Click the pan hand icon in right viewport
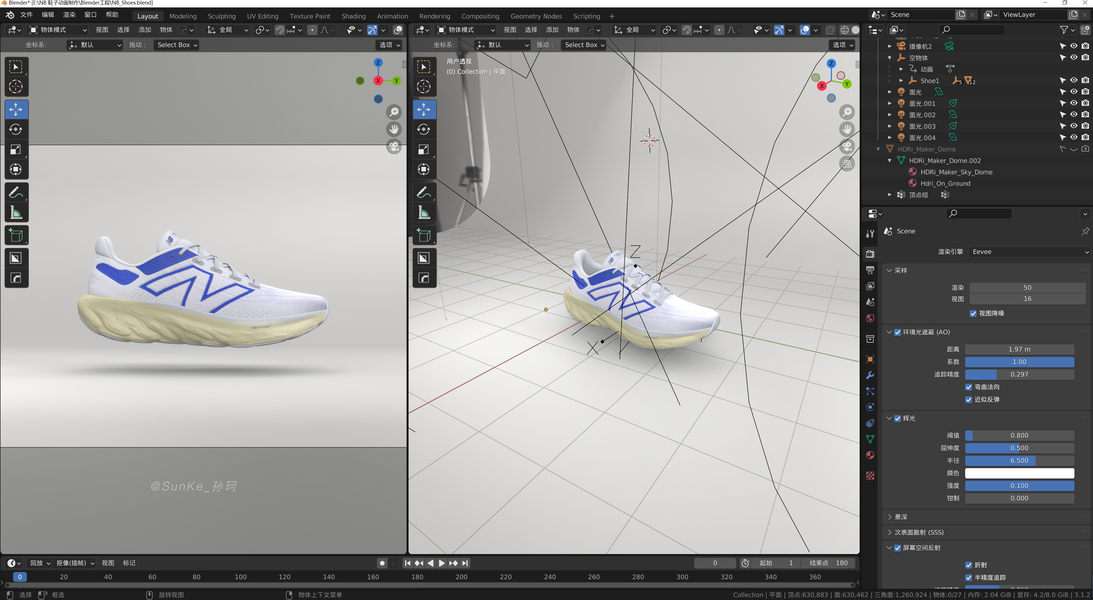1093x600 pixels. (846, 129)
